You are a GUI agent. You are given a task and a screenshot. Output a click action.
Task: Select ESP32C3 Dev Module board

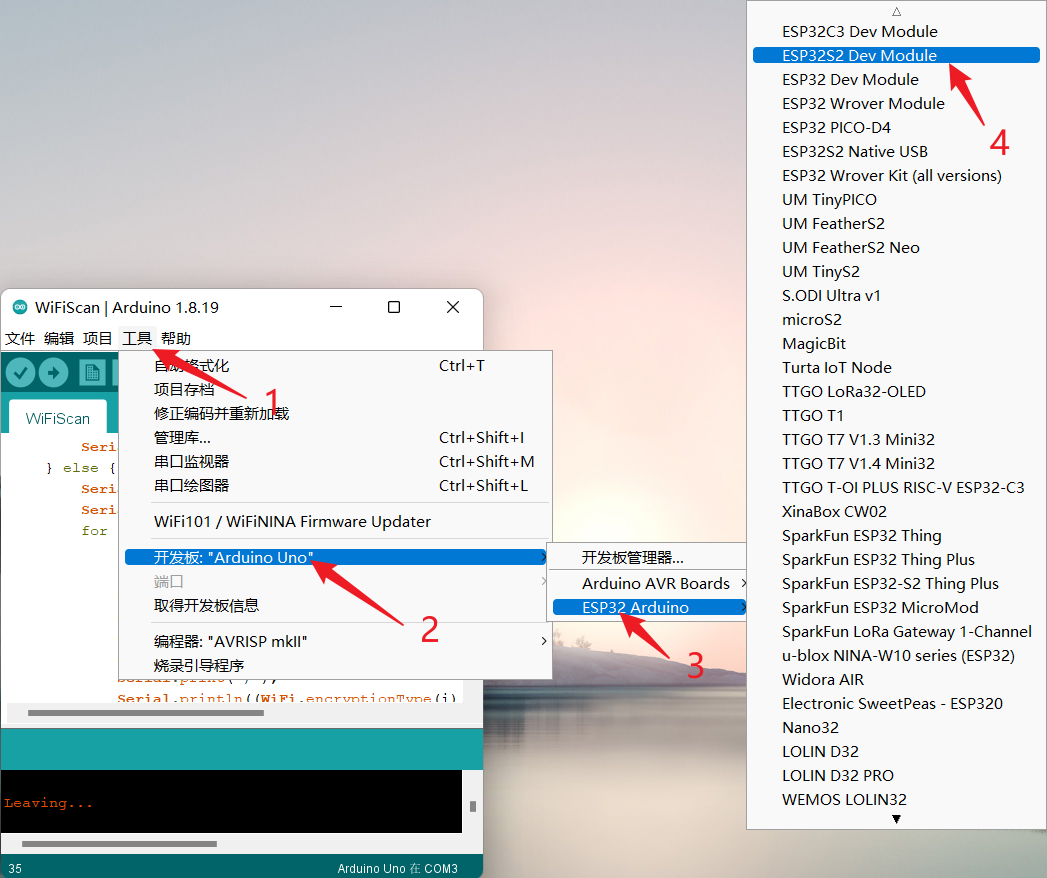896,31
